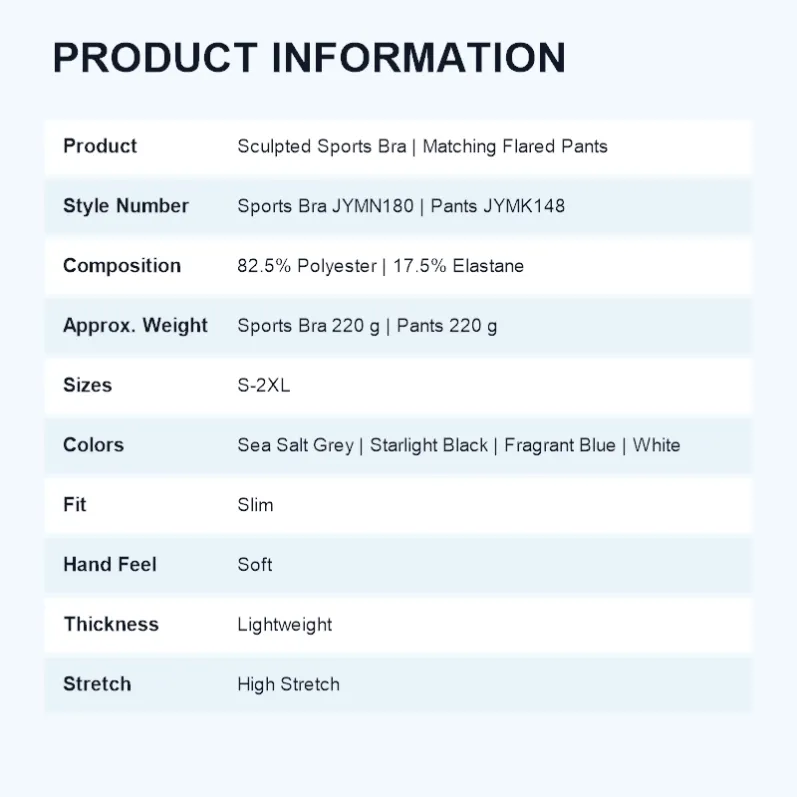Image resolution: width=797 pixels, height=797 pixels.
Task: Click the JYMN180 style number value
Action: point(373,206)
